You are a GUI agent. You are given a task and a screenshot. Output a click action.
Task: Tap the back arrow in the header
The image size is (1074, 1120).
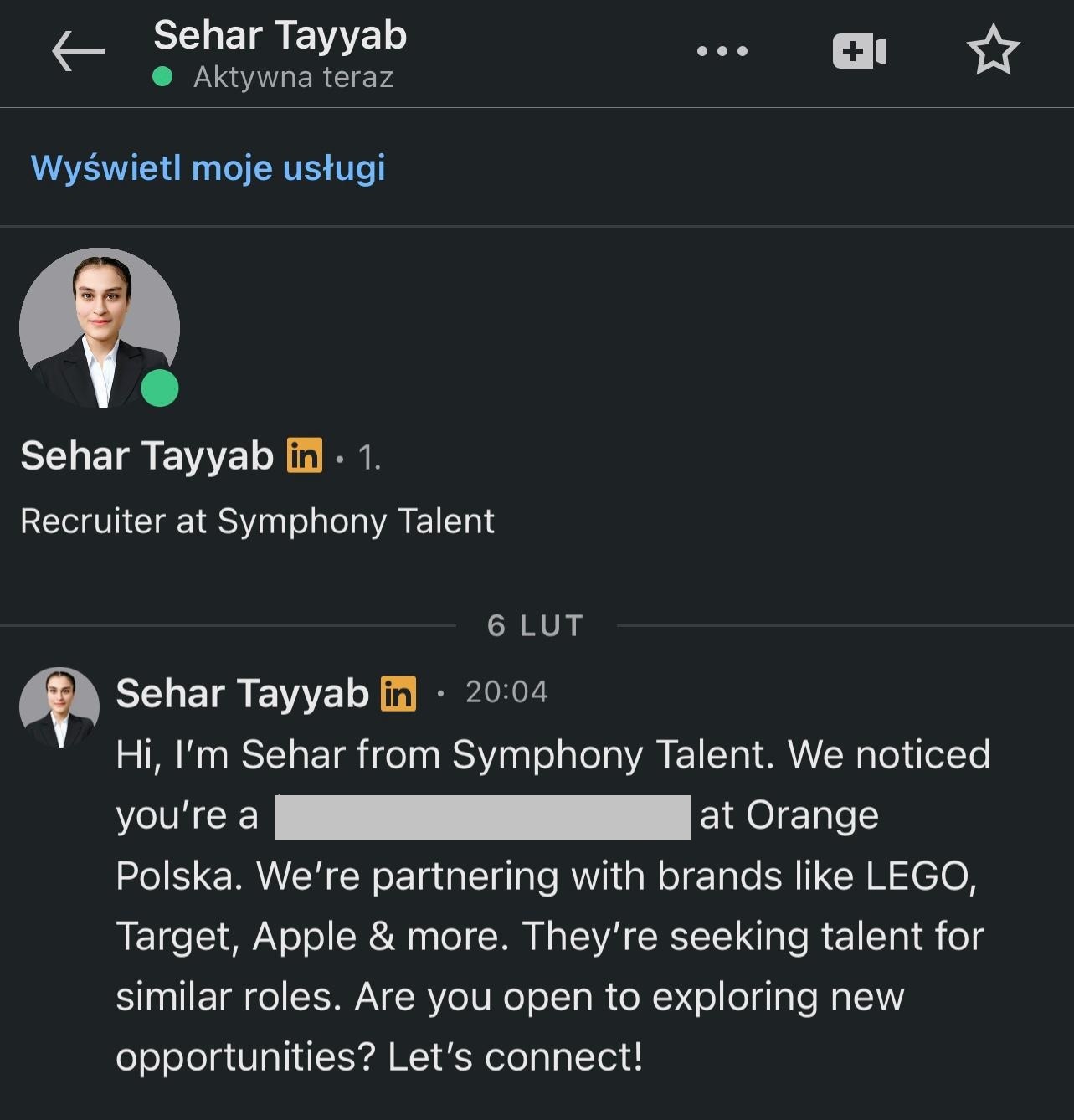point(78,51)
